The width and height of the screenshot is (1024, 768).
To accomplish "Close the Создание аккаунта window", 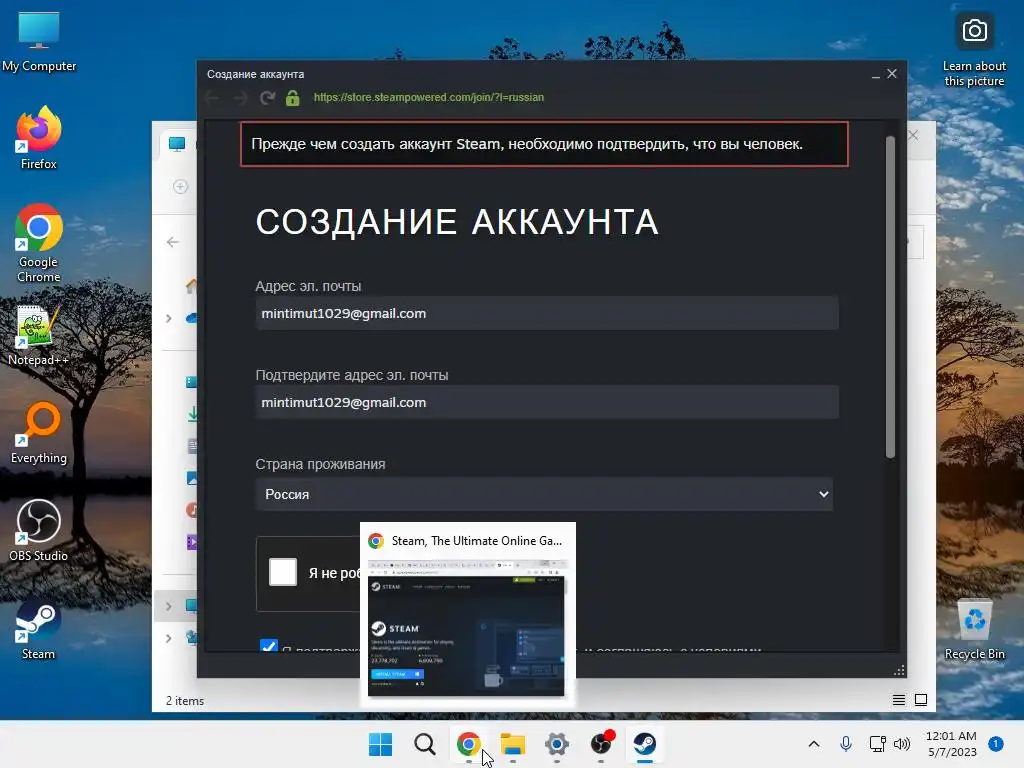I will pyautogui.click(x=892, y=74).
